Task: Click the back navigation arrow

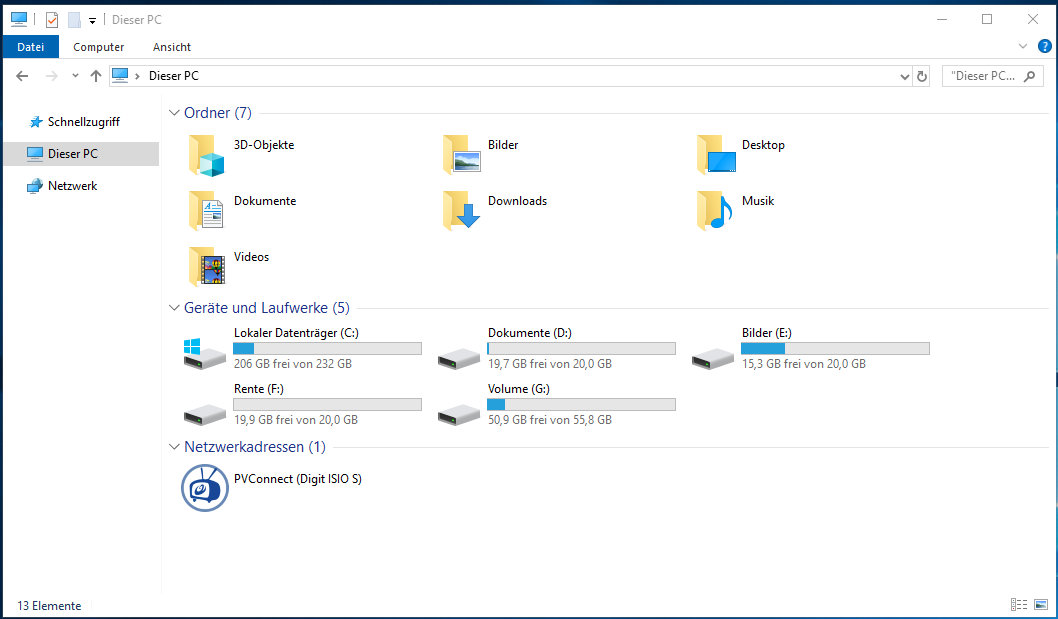Action: [22, 76]
